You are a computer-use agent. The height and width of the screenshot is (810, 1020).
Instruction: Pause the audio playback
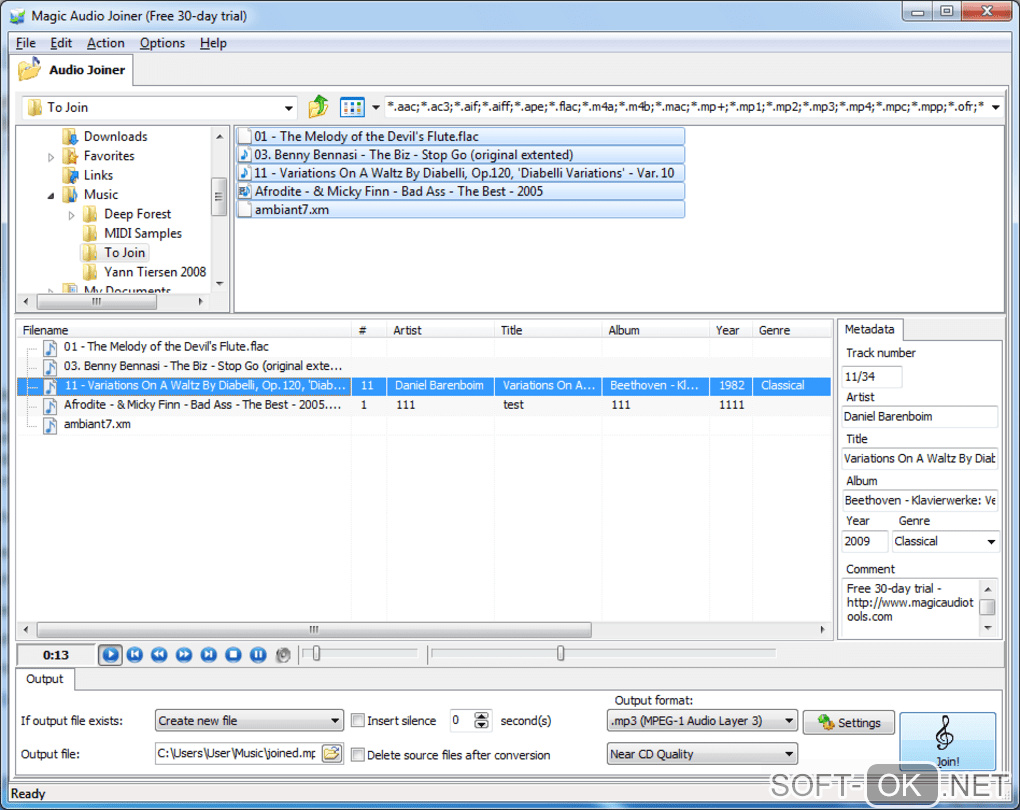(x=258, y=655)
